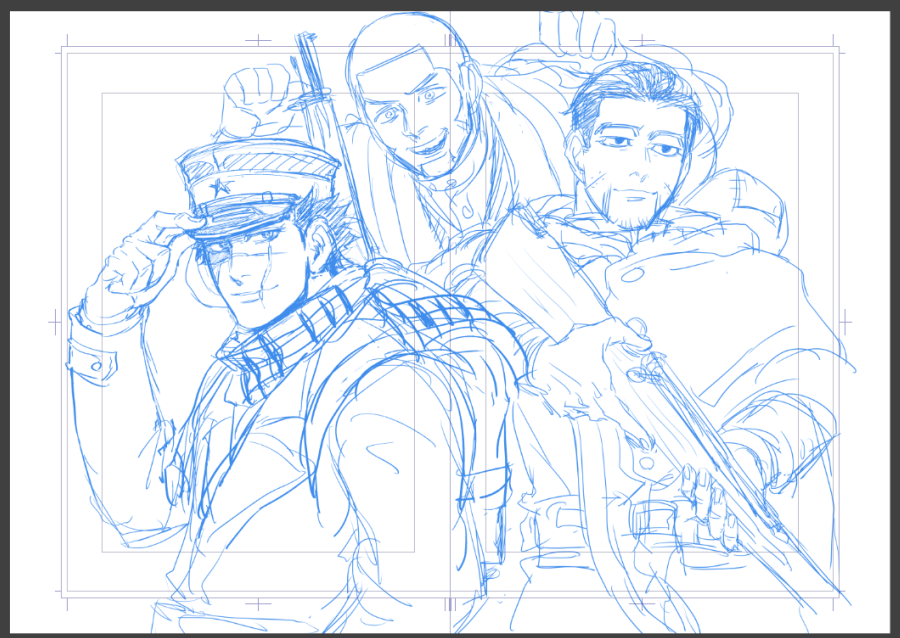Click the star emblem on the soldier's cap
Screen dimensions: 900x638
pos(220,185)
